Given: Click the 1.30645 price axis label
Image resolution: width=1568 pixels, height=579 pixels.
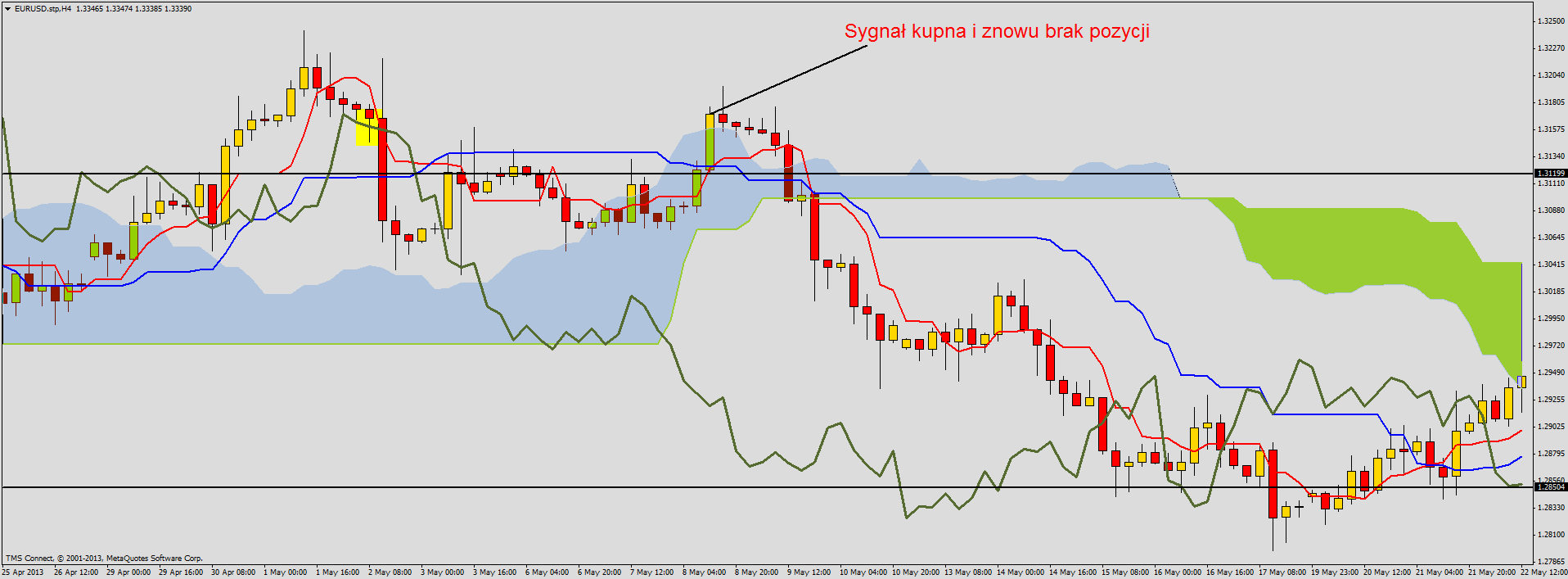Looking at the screenshot, I should coord(1551,237).
